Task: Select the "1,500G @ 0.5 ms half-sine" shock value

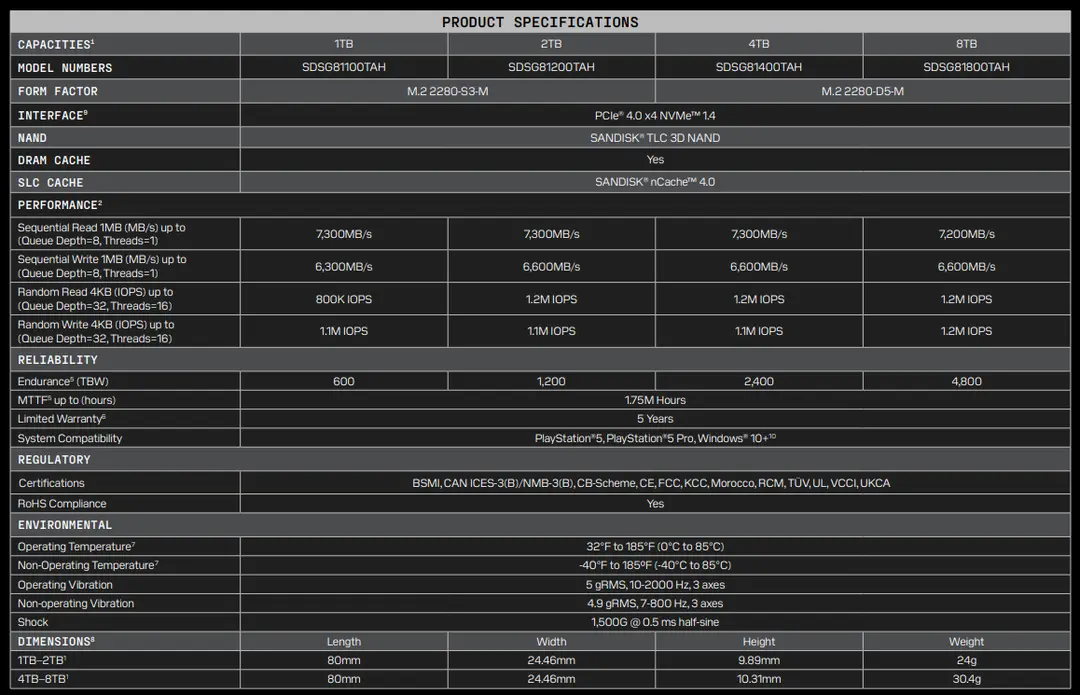Action: click(x=655, y=622)
